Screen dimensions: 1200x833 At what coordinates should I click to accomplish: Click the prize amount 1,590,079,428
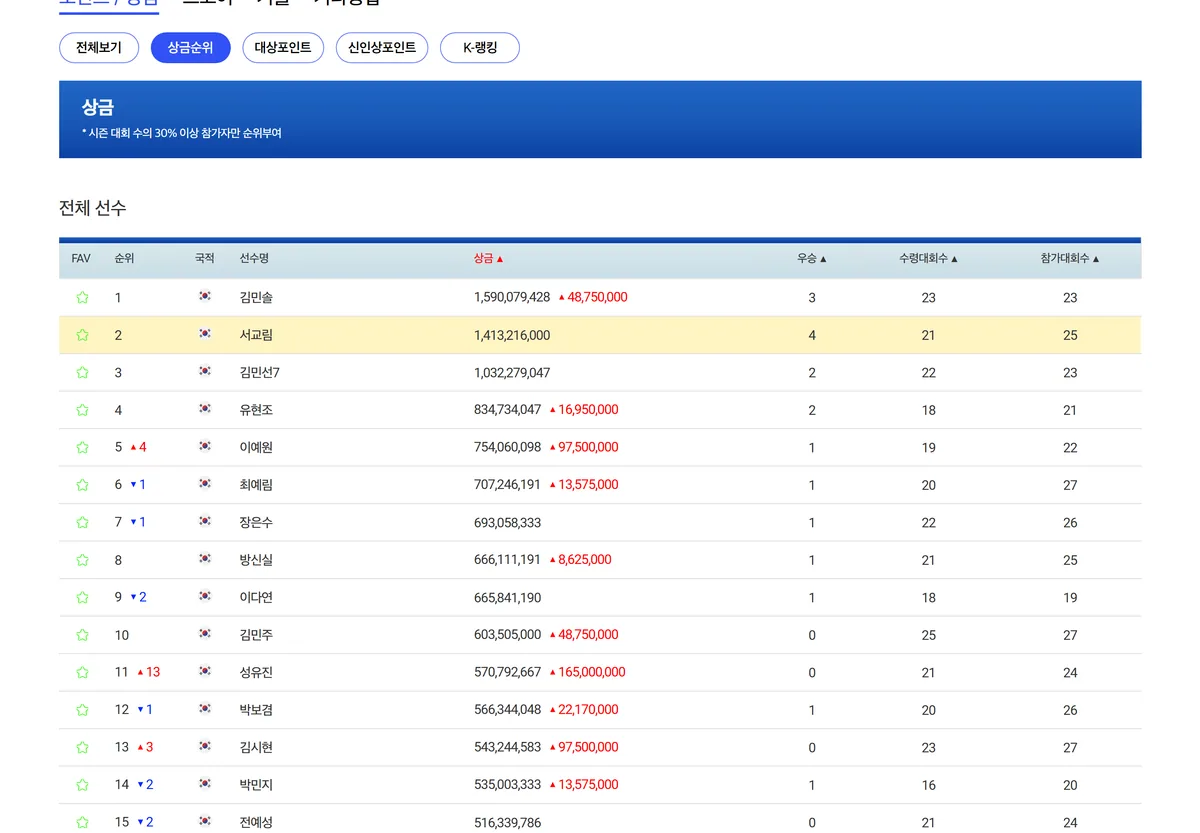[512, 298]
